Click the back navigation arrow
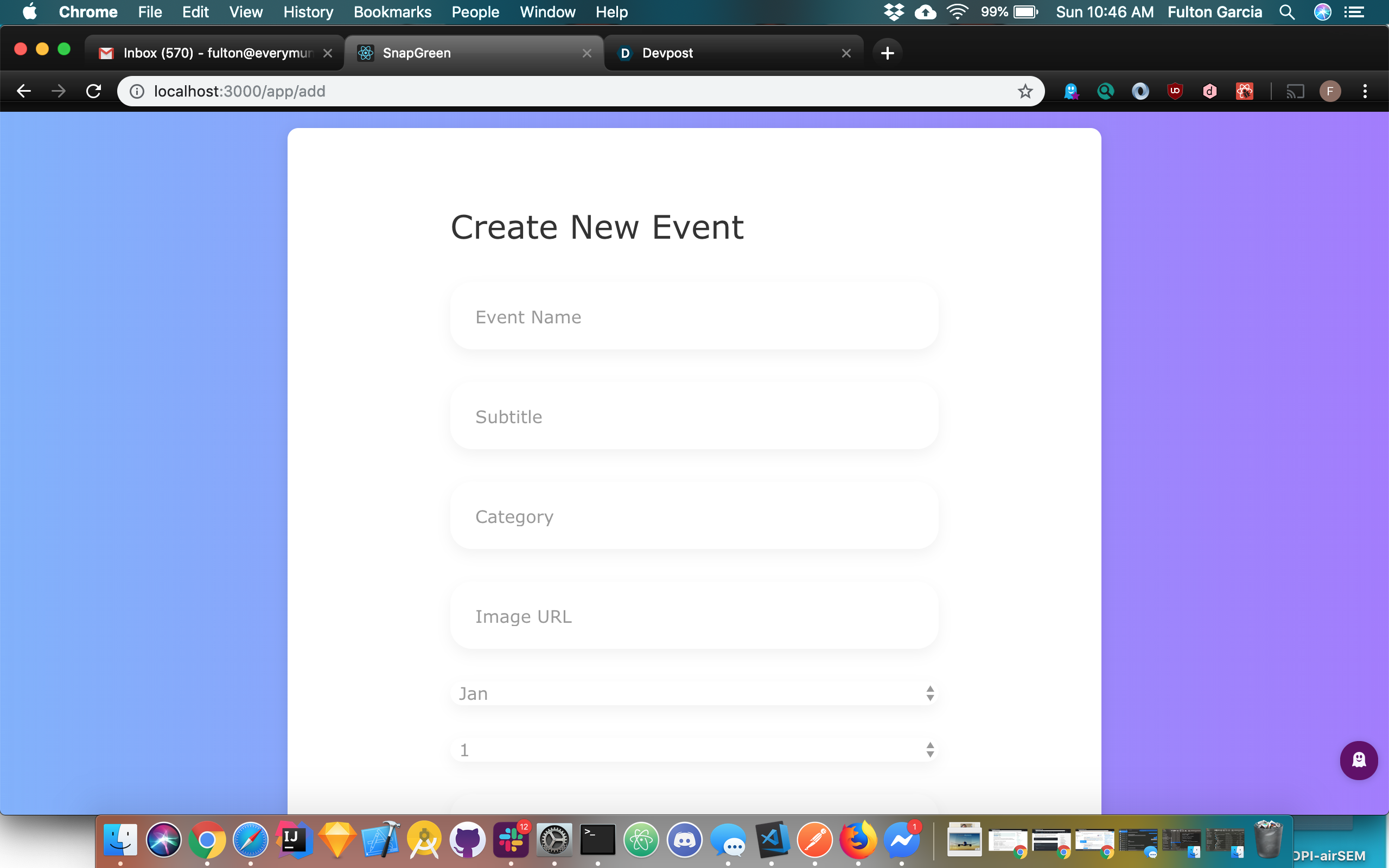 pyautogui.click(x=23, y=91)
